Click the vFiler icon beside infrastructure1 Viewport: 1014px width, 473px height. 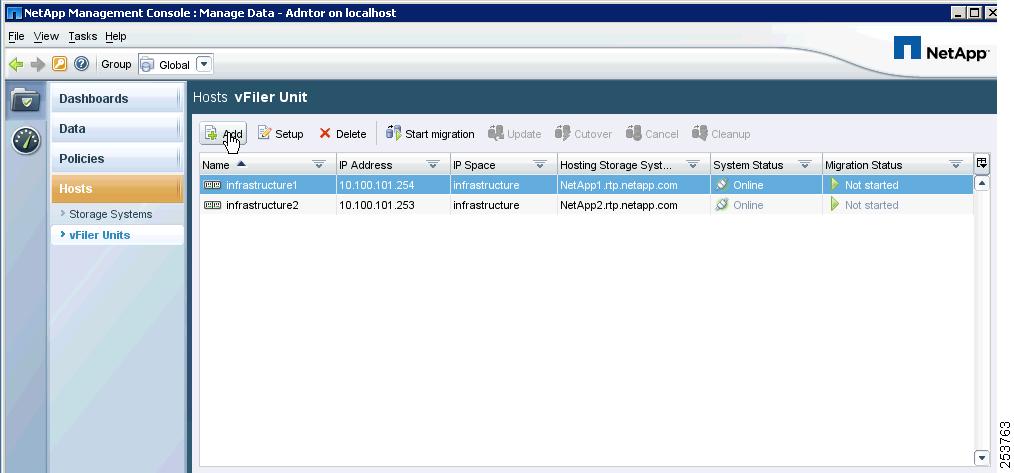(212, 185)
